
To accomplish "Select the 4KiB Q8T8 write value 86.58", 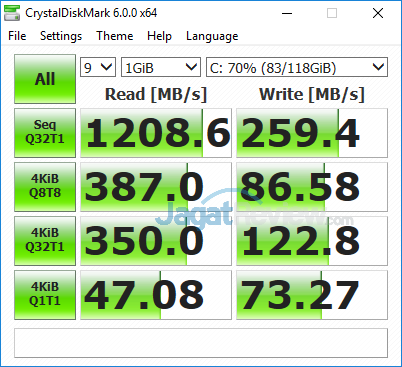I will click(x=312, y=187).
